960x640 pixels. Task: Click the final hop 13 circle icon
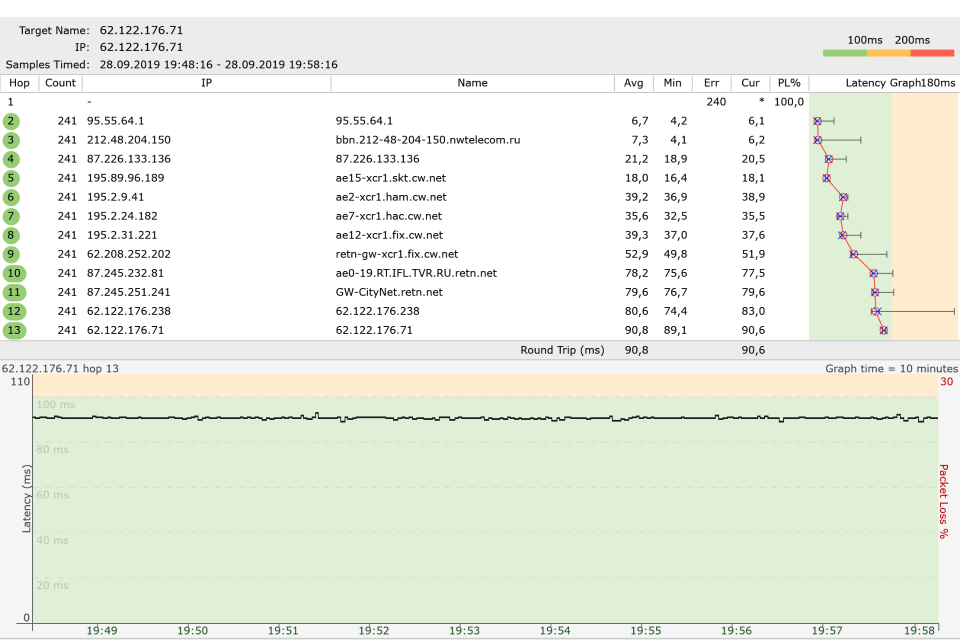(14, 330)
